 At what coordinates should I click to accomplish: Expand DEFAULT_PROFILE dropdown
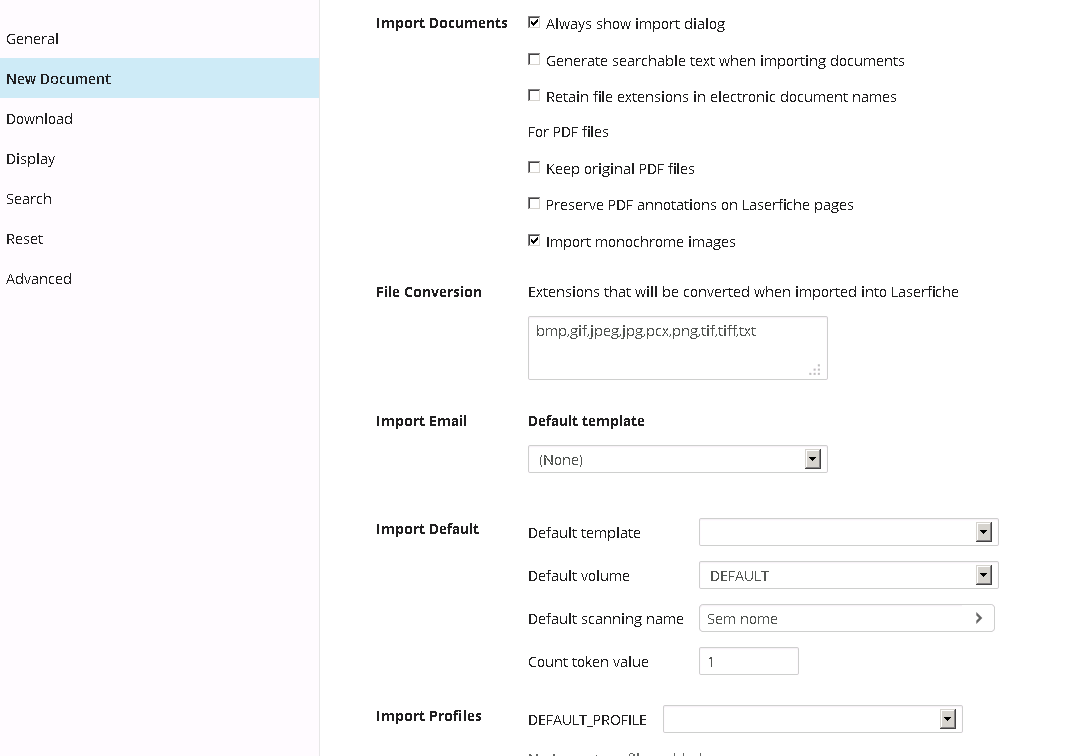pyautogui.click(x=947, y=719)
